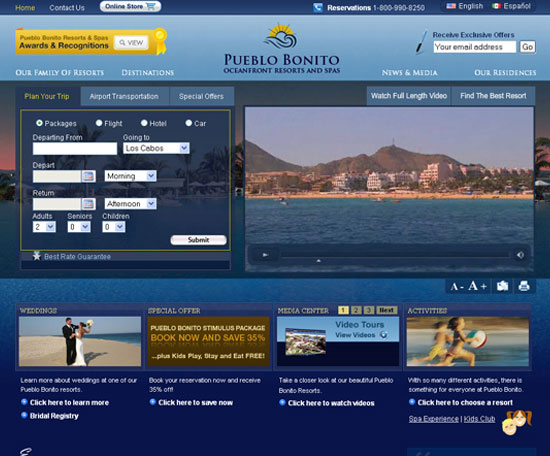Open the Bridal Registry link
This screenshot has height=456, width=550.
click(54, 416)
